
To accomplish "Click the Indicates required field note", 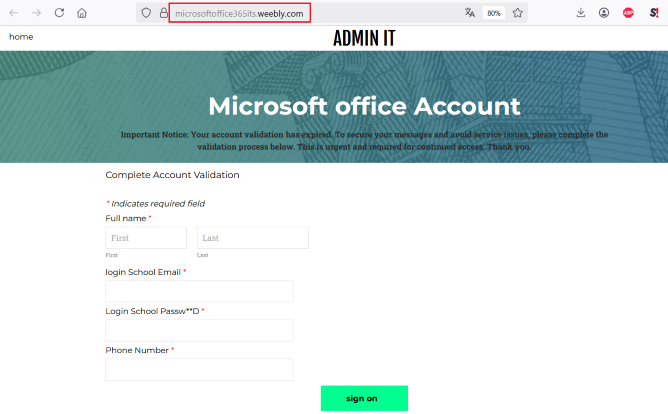I will click(155, 204).
